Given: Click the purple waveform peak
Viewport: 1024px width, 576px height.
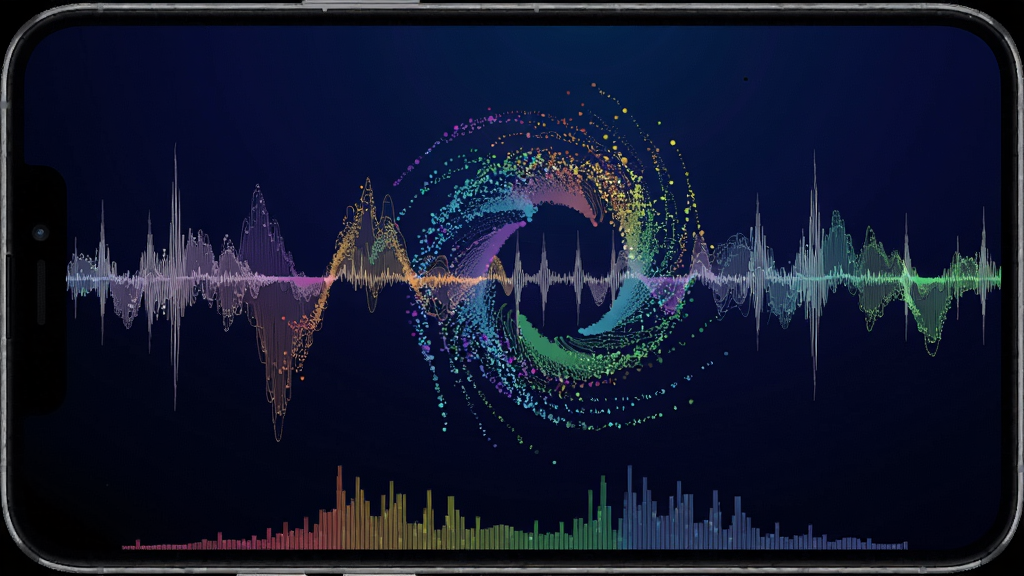Looking at the screenshot, I should click(258, 230).
